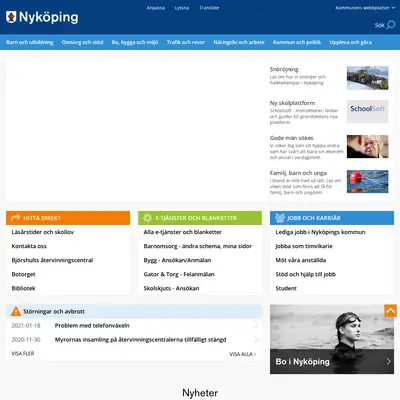Click the 2020-11-30 date entry
Image resolution: width=400 pixels, height=400 pixels.
click(x=26, y=339)
